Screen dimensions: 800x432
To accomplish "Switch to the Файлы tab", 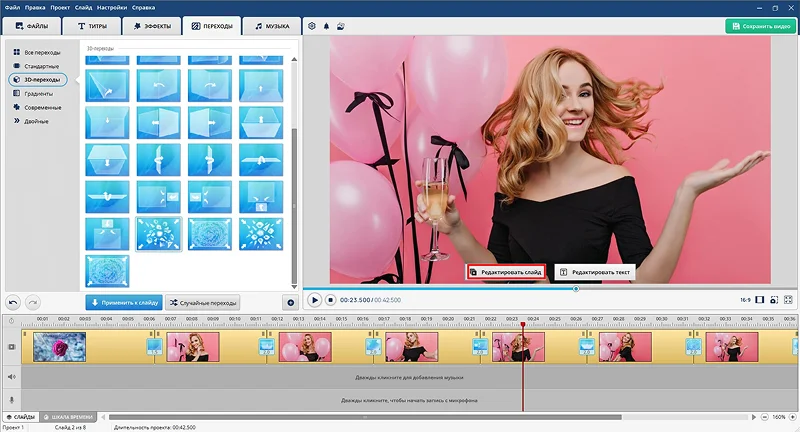I will tap(32, 26).
